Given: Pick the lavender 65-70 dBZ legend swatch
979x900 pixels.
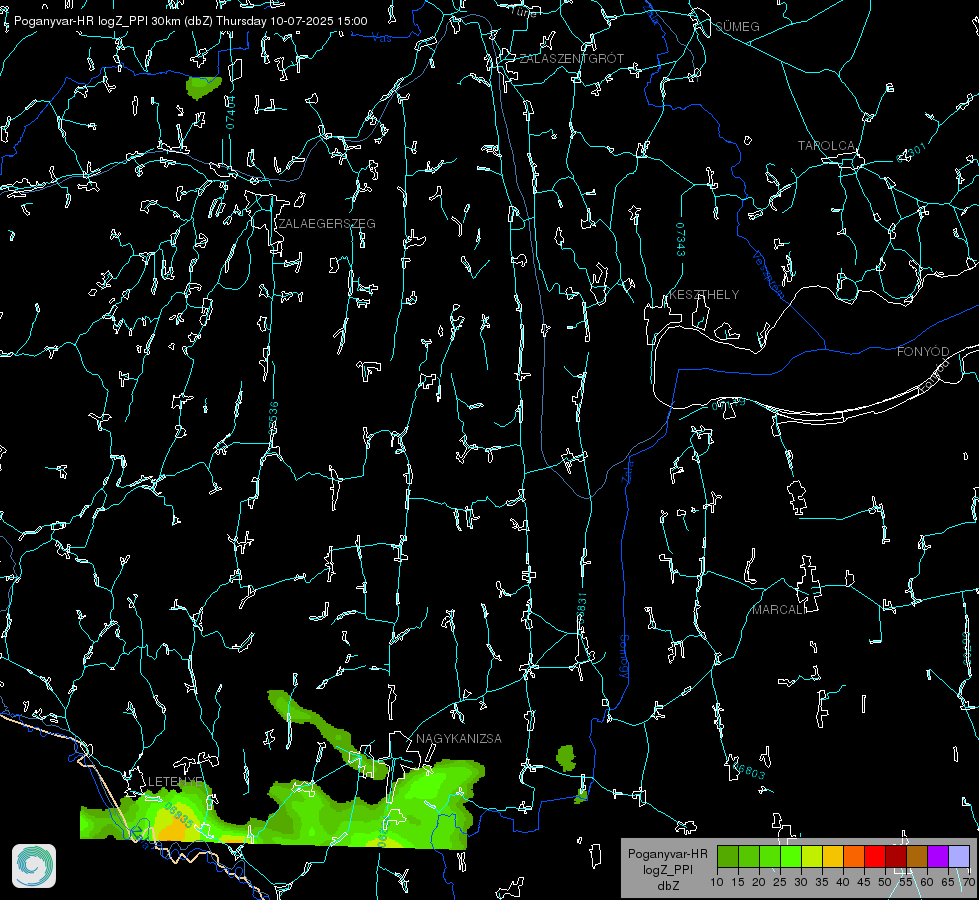Looking at the screenshot, I should [x=959, y=856].
